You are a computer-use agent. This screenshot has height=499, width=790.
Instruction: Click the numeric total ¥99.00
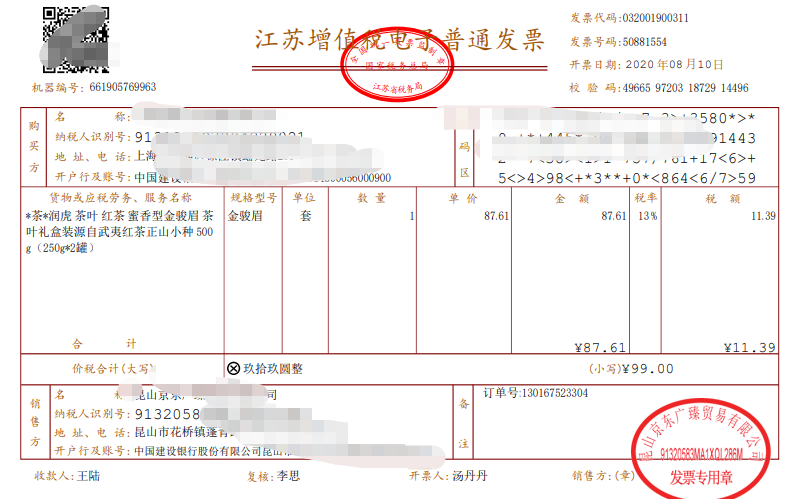648,369
